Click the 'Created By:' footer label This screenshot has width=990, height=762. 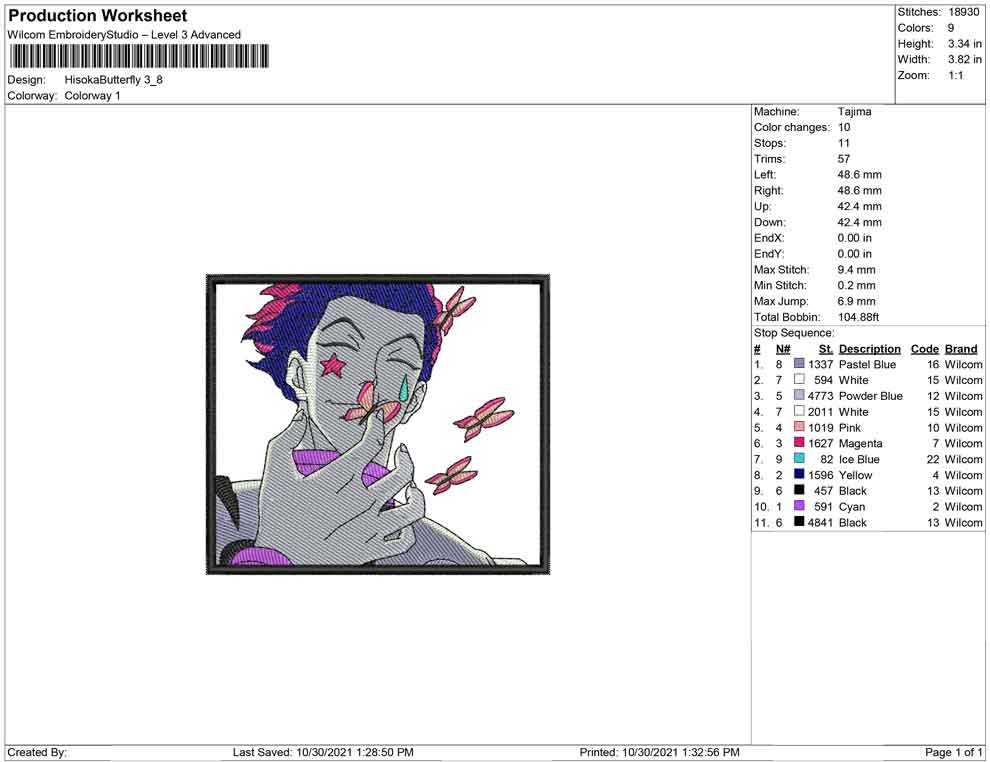[x=37, y=752]
